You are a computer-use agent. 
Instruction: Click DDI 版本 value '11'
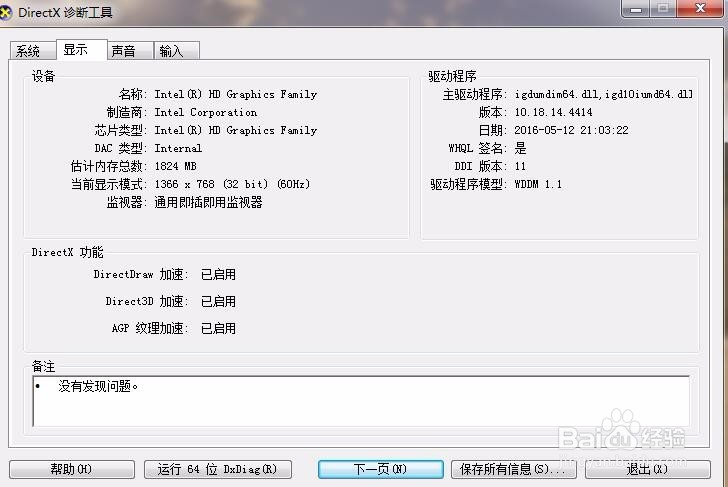tap(520, 166)
